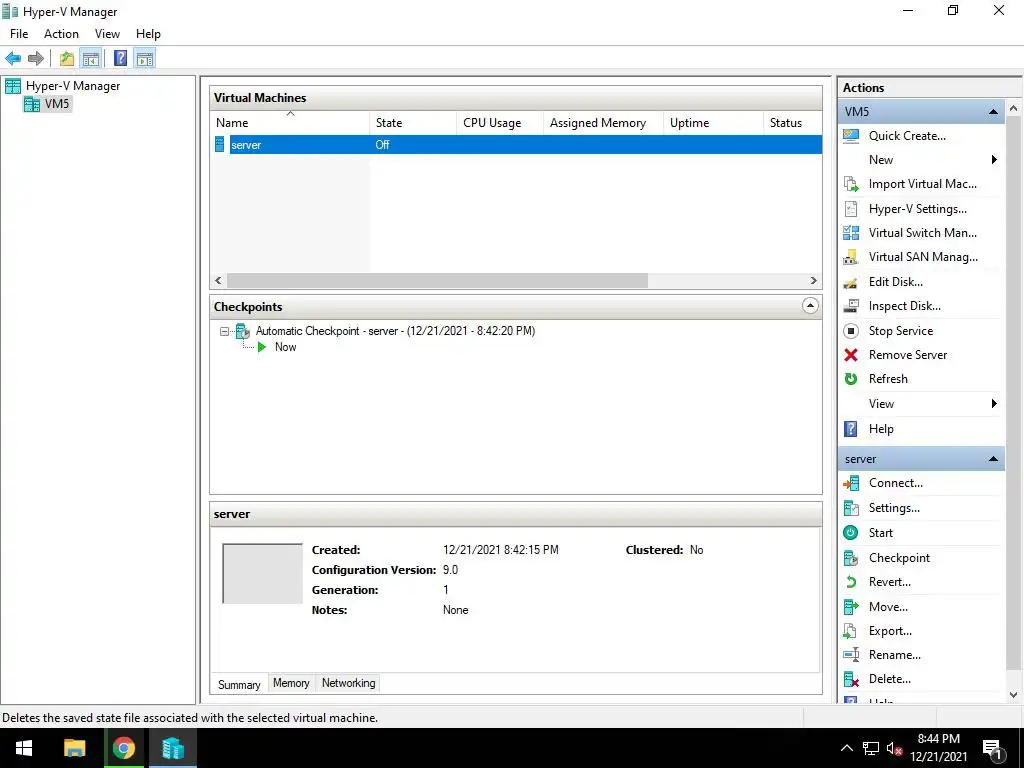The width and height of the screenshot is (1024, 768).
Task: Click the Up one level folder icon
Action: coord(67,59)
